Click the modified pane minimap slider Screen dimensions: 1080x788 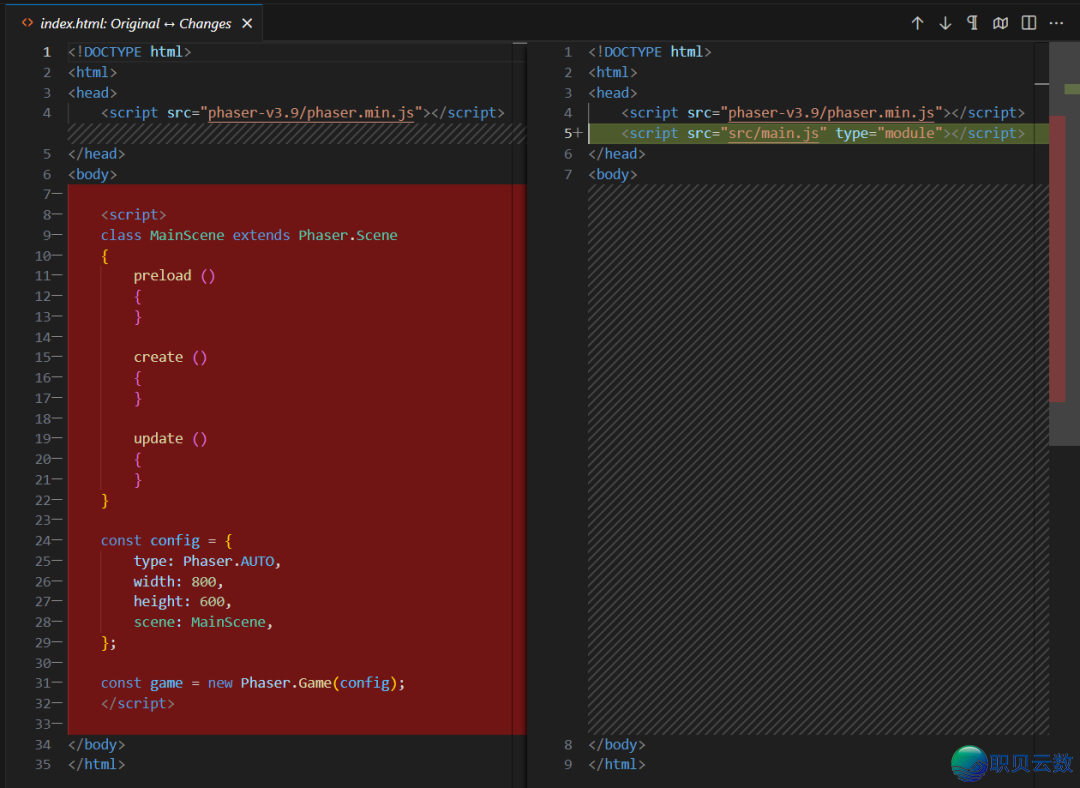tap(1064, 244)
